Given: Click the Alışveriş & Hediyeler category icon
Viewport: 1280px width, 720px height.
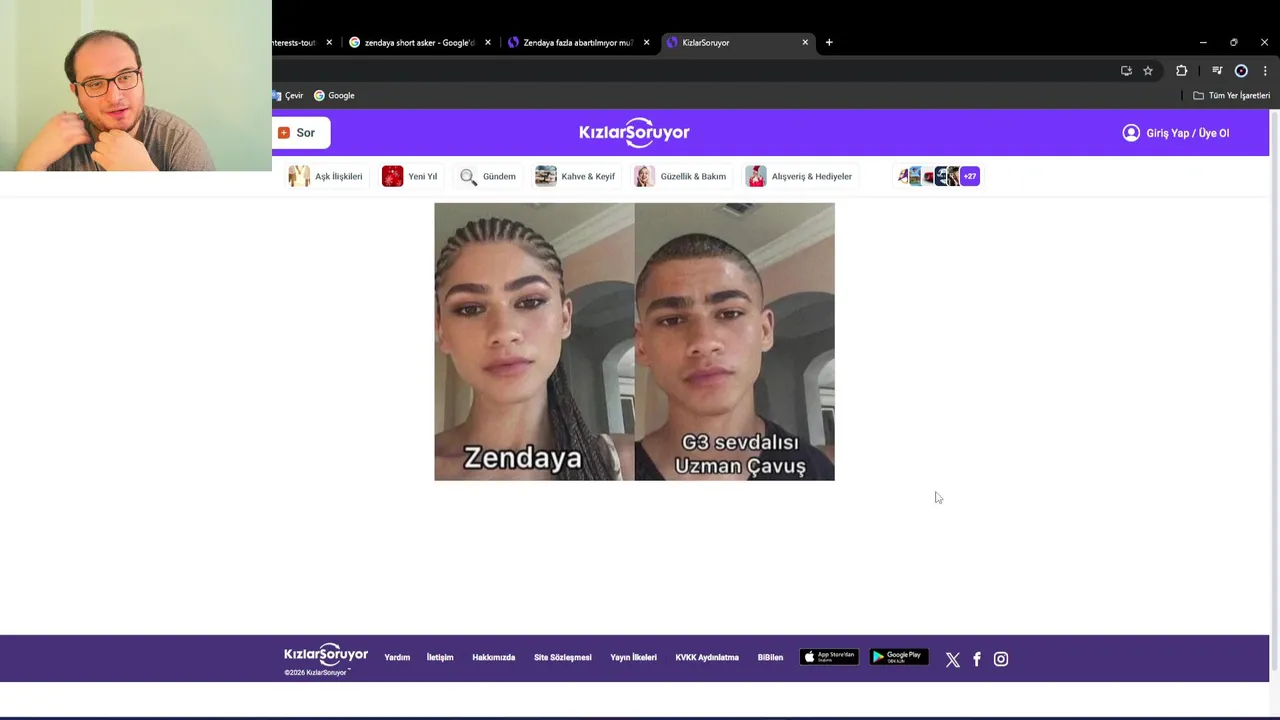Looking at the screenshot, I should [x=756, y=176].
